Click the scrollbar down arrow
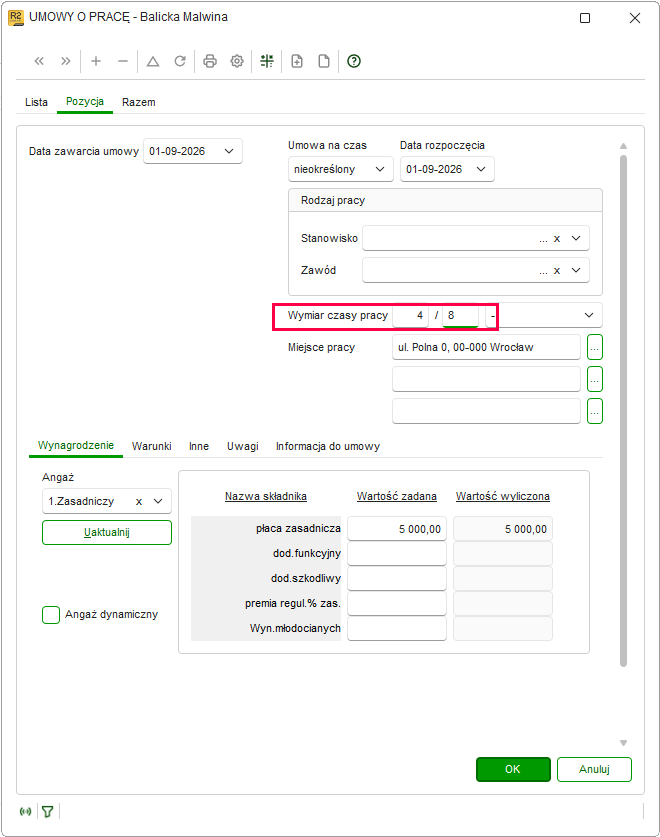Viewport: 660px width, 837px height. 623,743
